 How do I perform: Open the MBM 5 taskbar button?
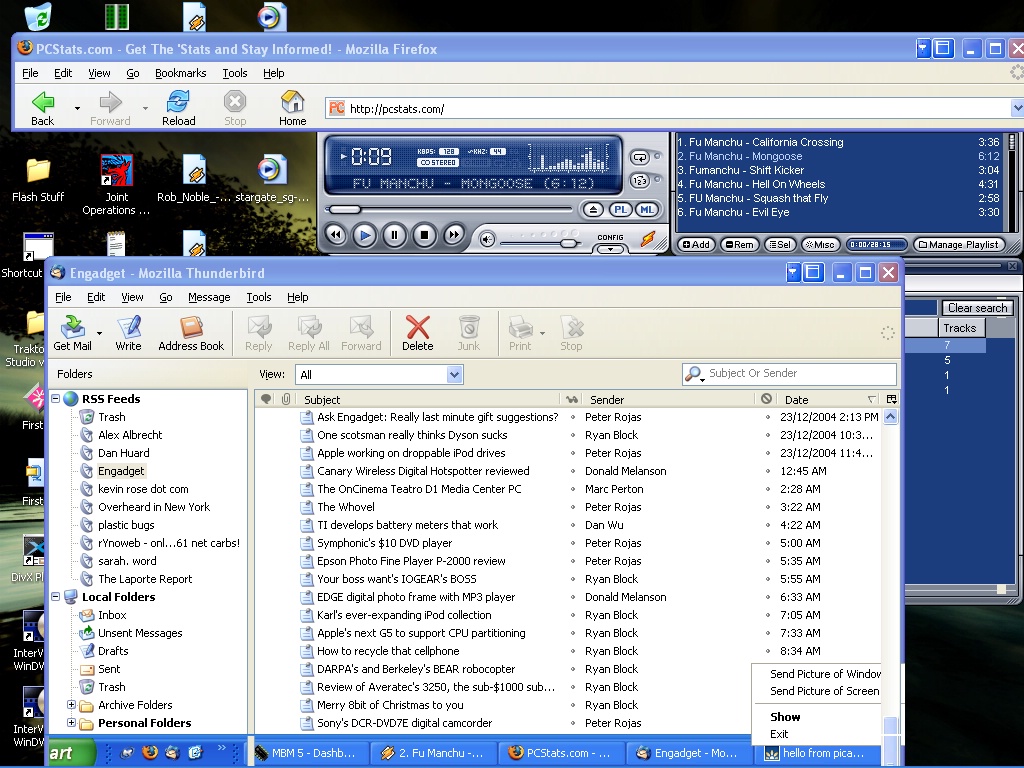pos(306,753)
